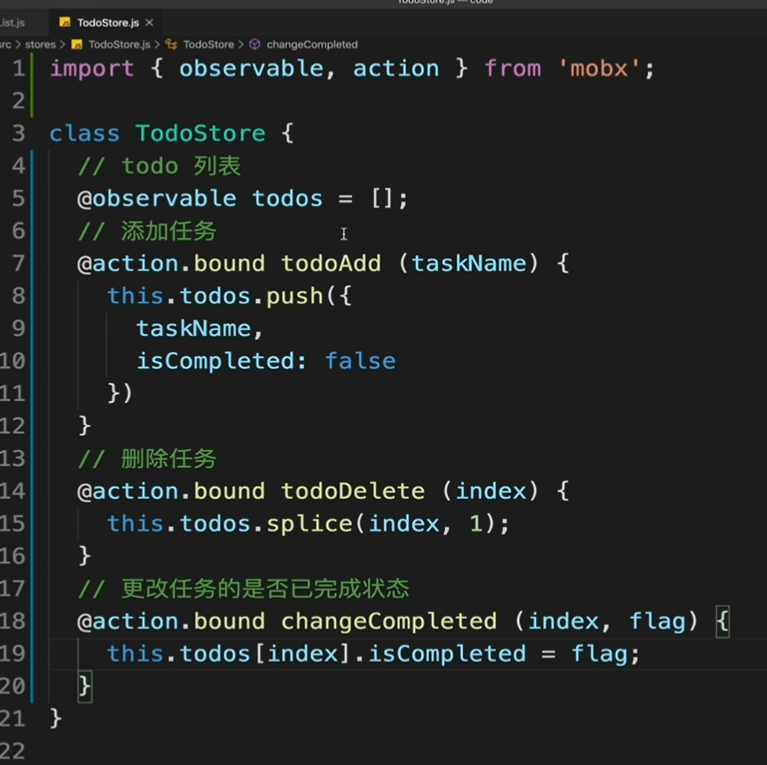Click line number 1 in gutter
The width and height of the screenshot is (767, 765).
click(x=19, y=68)
